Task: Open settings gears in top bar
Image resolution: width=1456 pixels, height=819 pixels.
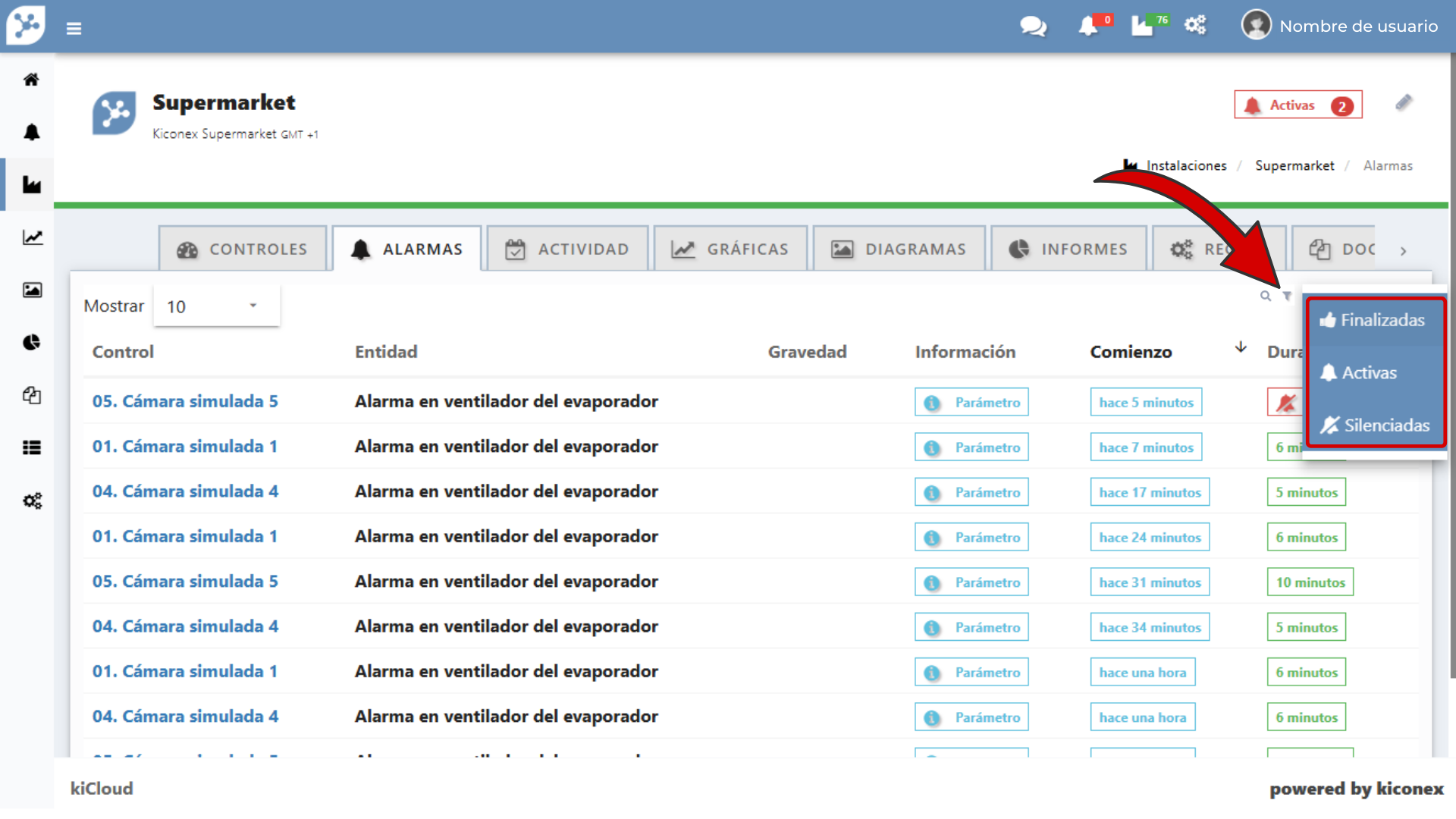Action: (x=1195, y=26)
